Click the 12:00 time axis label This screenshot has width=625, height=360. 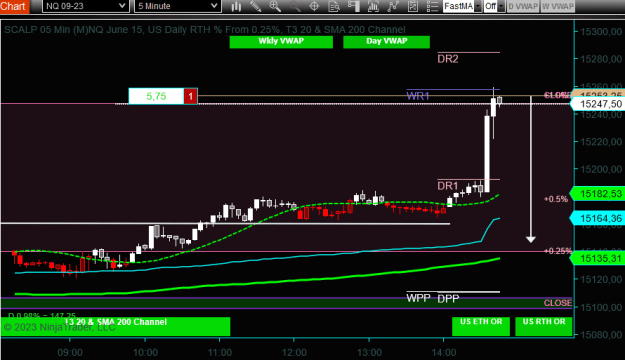(x=294, y=352)
